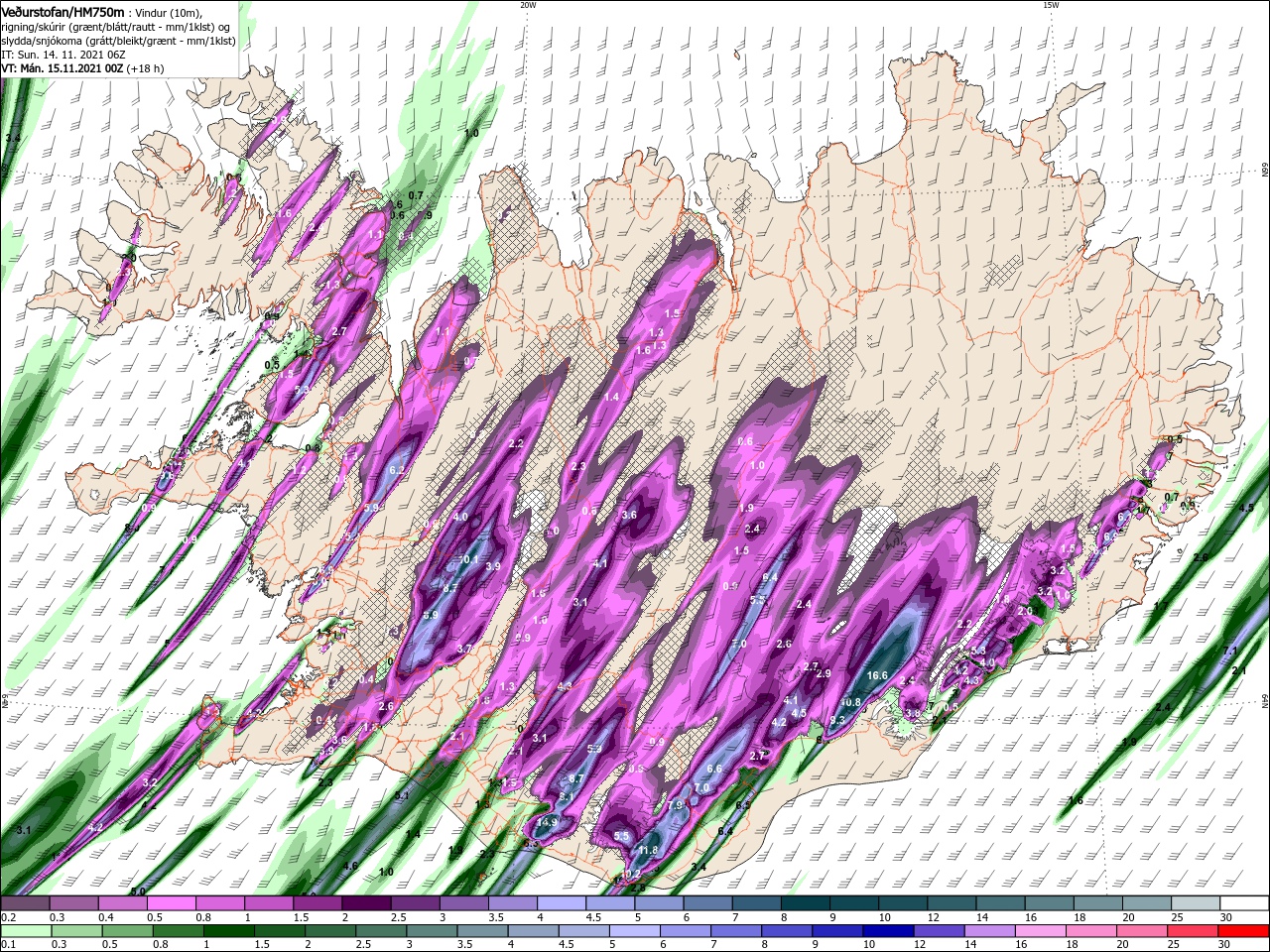
Task: Click the 10.8 precipitation value on map
Action: pos(850,703)
